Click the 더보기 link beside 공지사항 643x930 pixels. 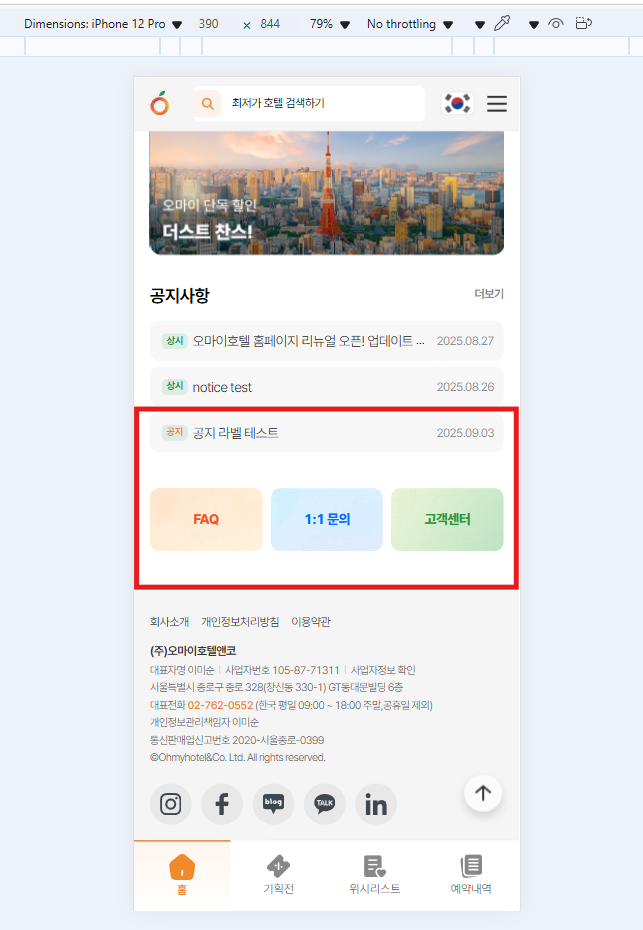tap(489, 294)
